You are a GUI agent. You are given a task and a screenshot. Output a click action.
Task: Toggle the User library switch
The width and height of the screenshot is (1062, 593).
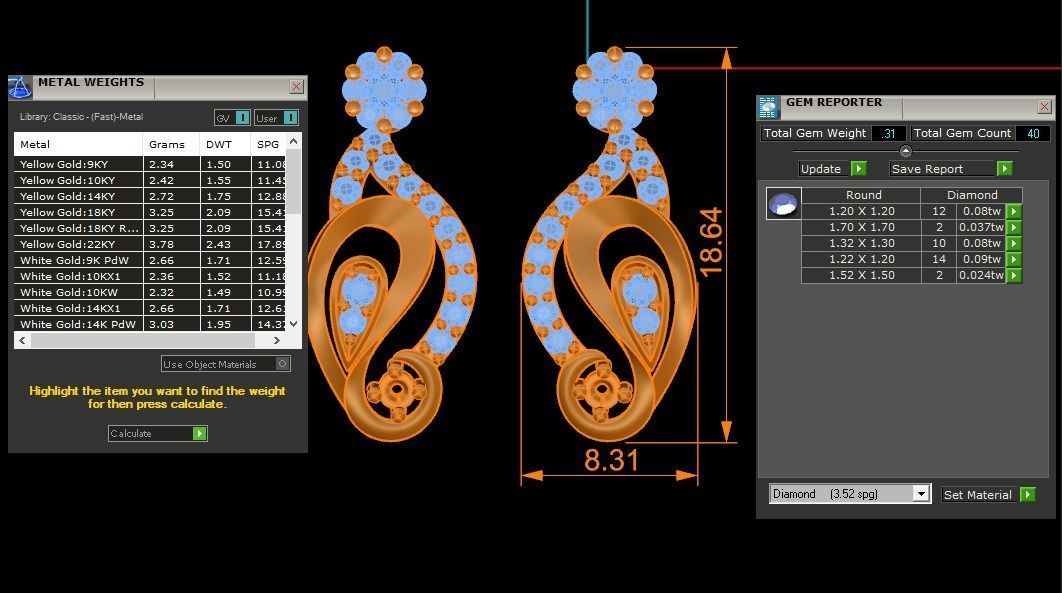pyautogui.click(x=290, y=118)
